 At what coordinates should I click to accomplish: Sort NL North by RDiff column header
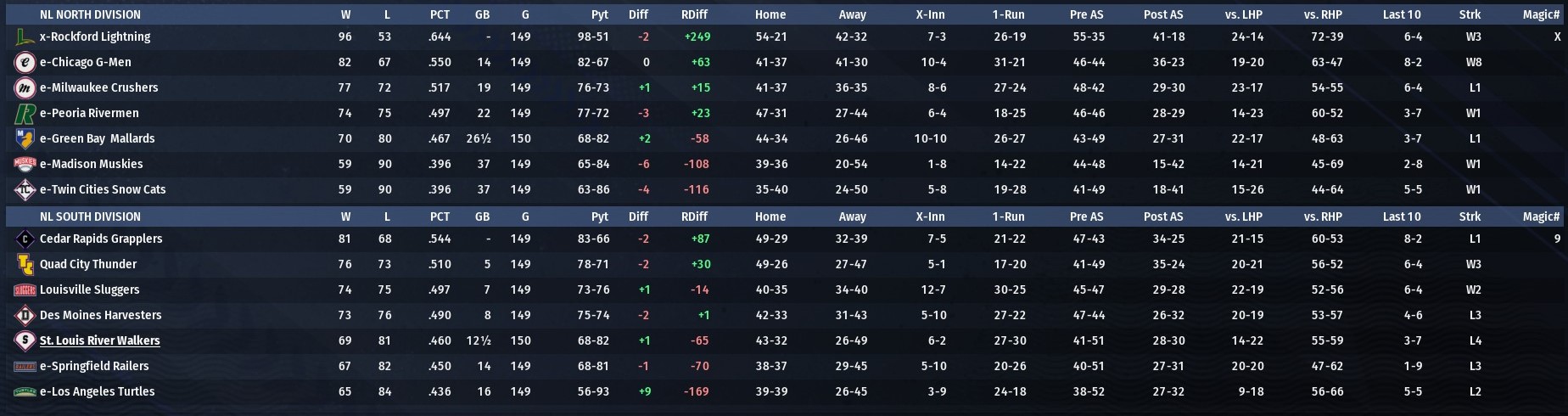(x=694, y=14)
